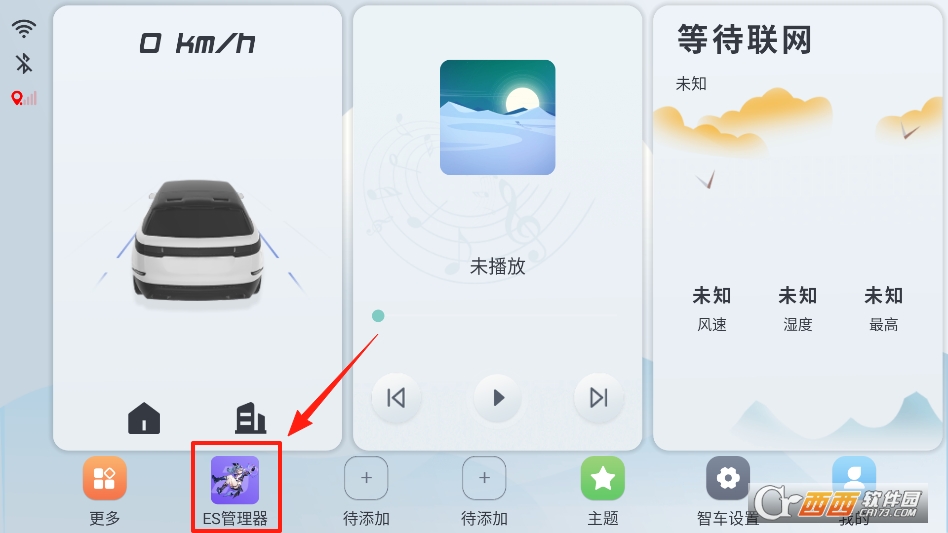Click the GPS signal status icon

[24, 98]
